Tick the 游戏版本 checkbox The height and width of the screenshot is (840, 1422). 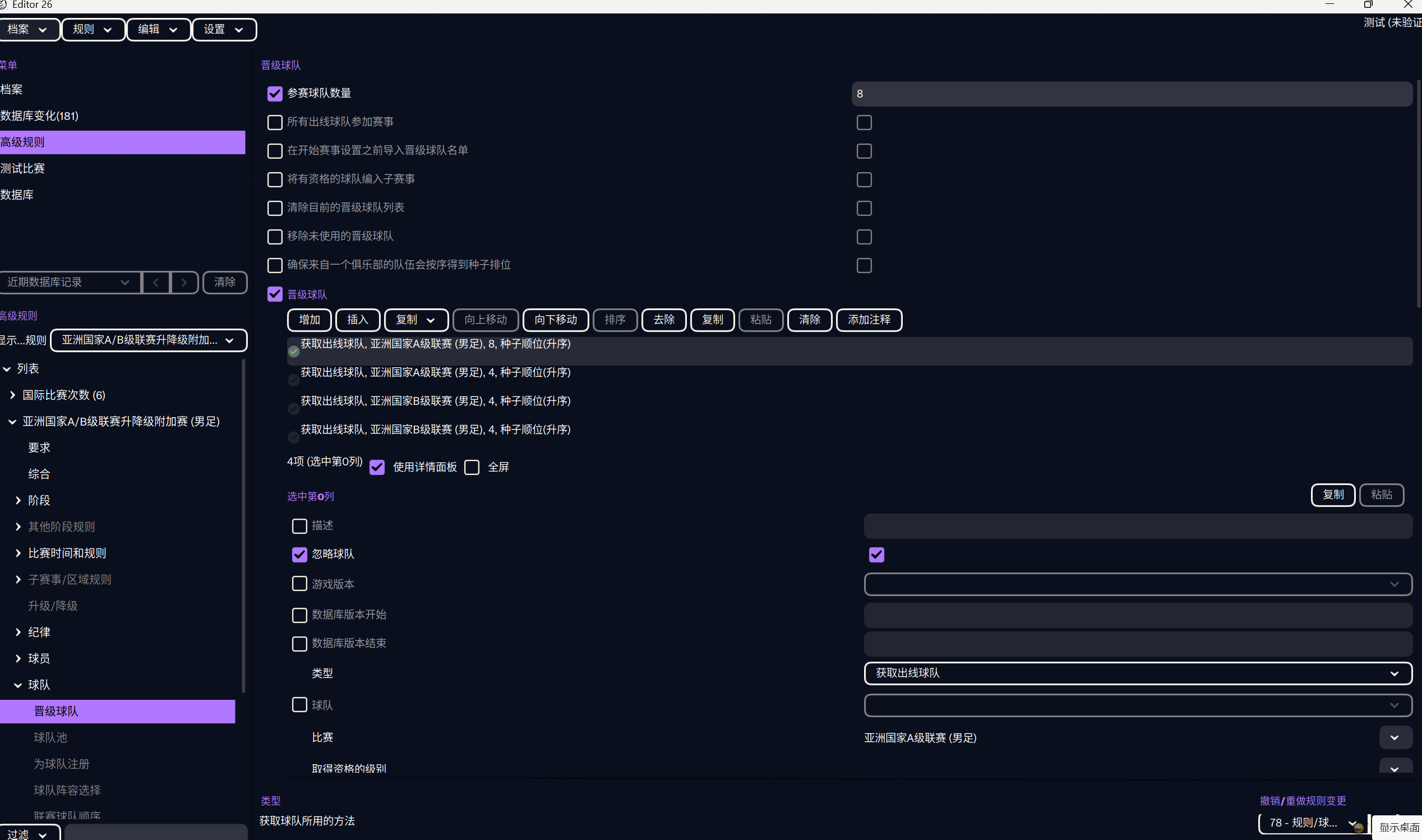tap(299, 584)
